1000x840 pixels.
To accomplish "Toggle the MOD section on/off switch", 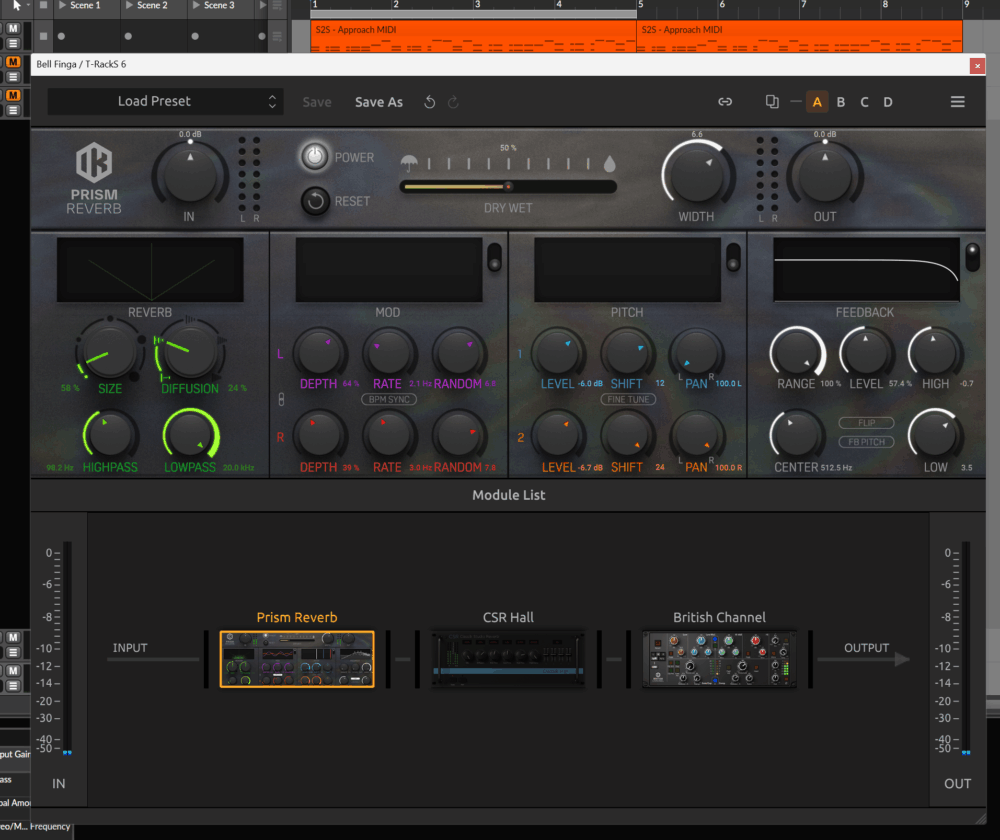I will [494, 257].
